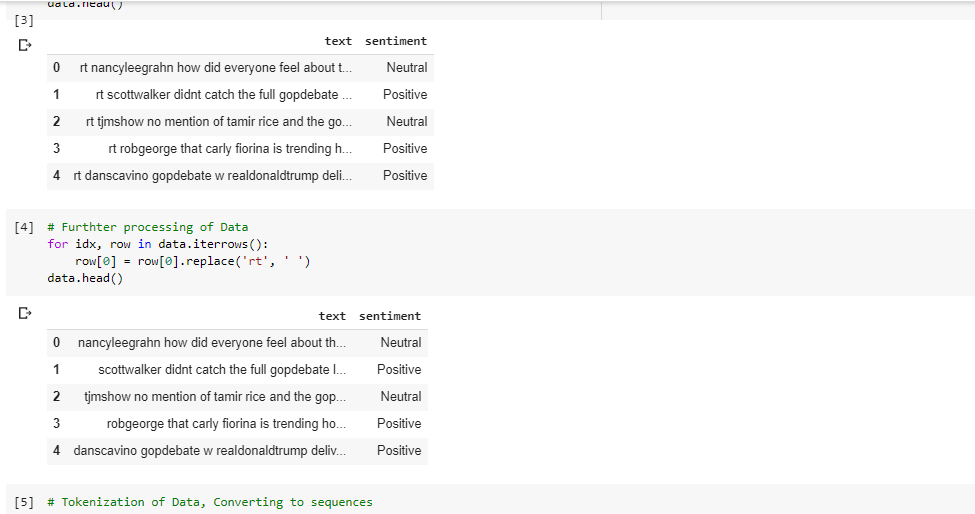The width and height of the screenshot is (975, 514).
Task: Click data.head() line in cell 4
Action: 85,278
